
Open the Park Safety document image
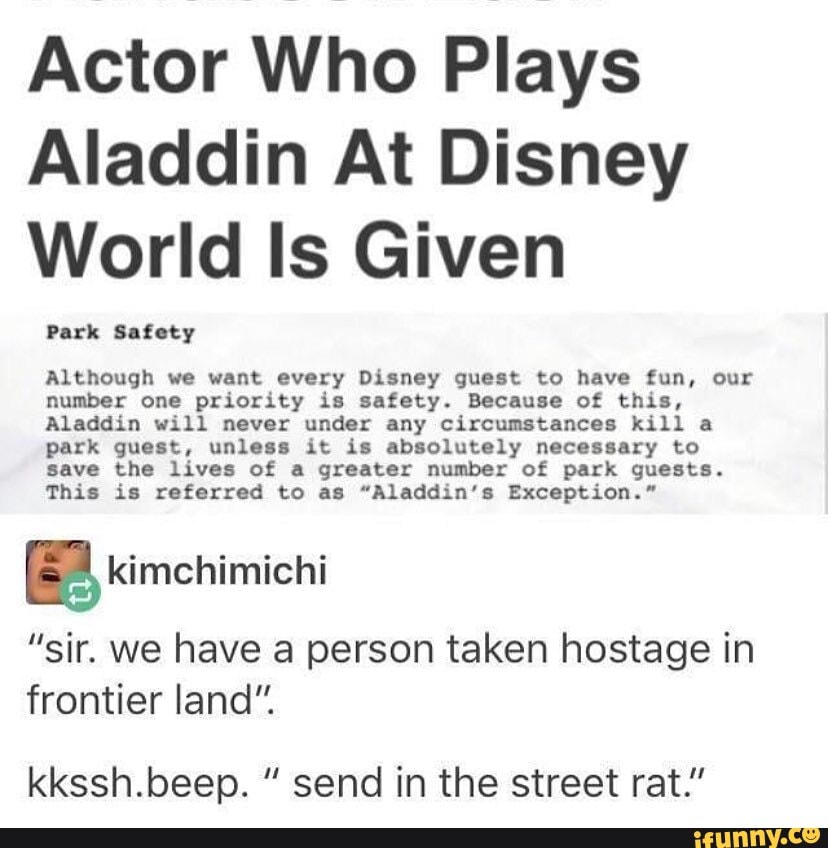[x=414, y=413]
